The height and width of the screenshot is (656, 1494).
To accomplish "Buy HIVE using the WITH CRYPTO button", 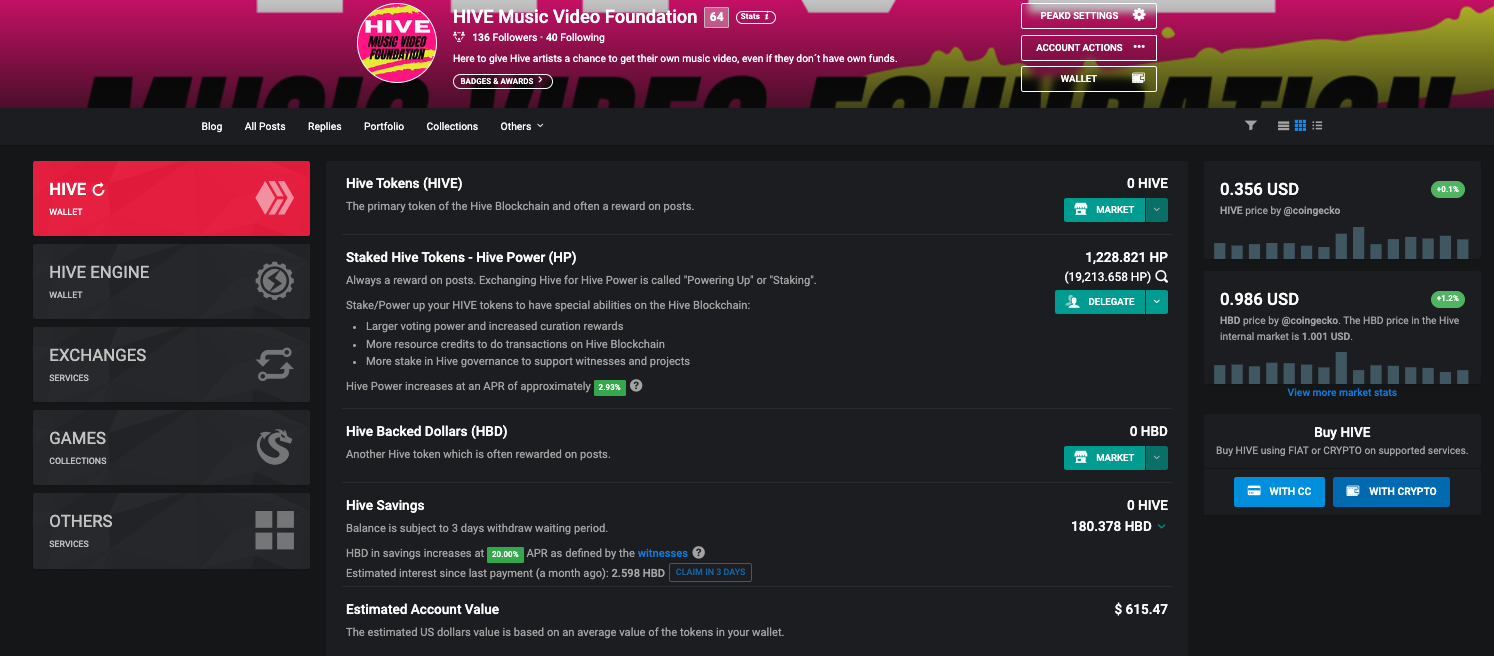I will point(1391,492).
